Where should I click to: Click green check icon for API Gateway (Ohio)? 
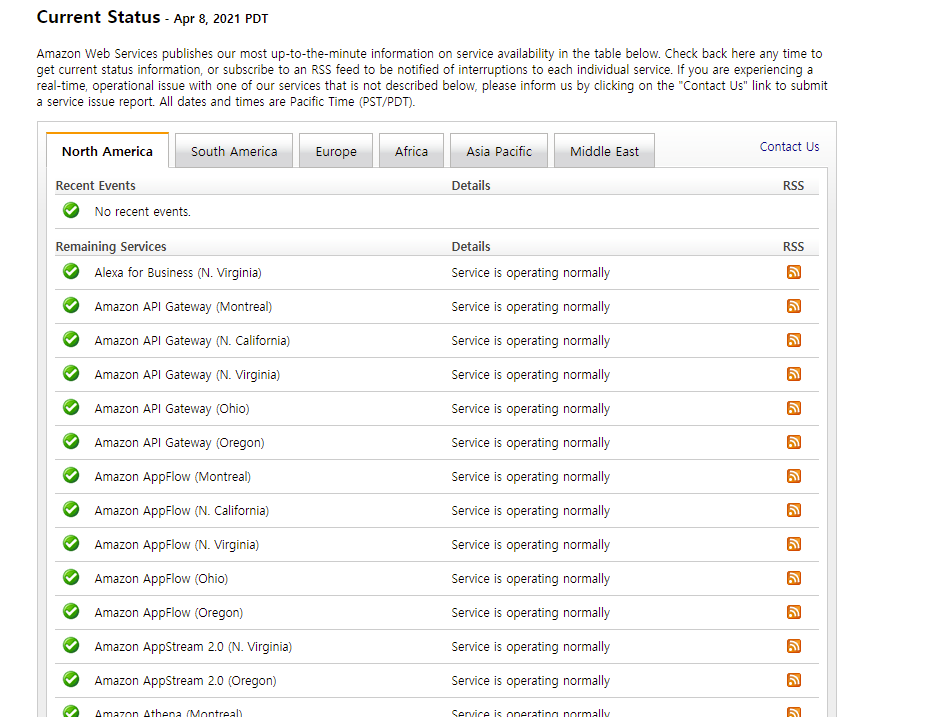coord(71,407)
